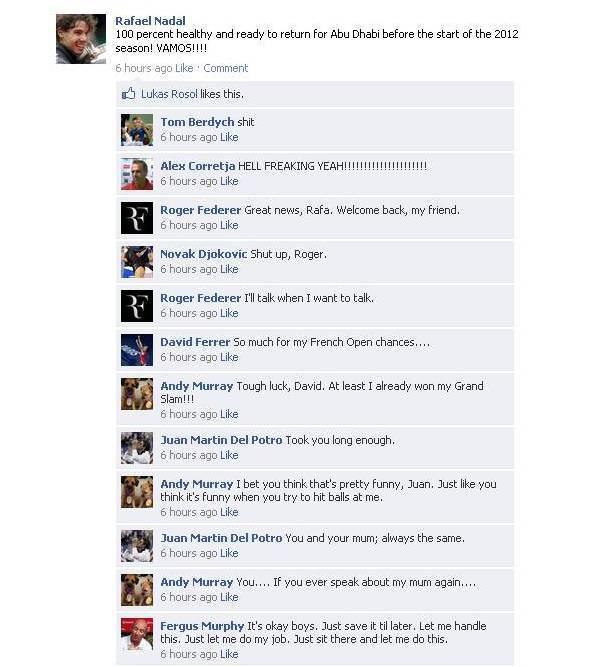Click the thumbs-up icon beside Lukas Rosol

[128, 94]
